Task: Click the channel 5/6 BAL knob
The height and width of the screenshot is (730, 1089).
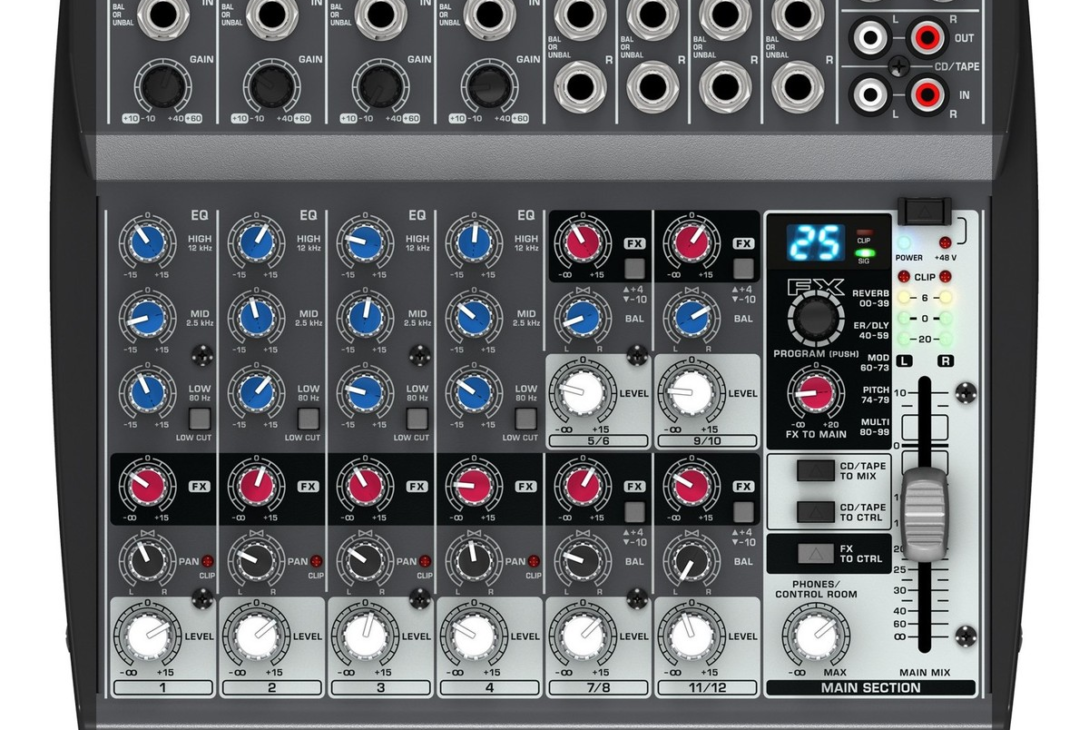Action: click(x=583, y=318)
